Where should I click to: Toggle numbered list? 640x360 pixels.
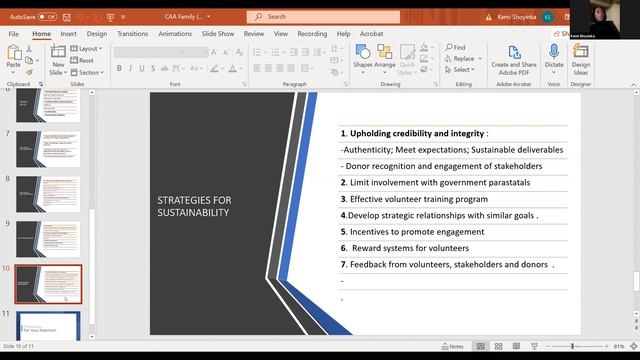coord(276,52)
